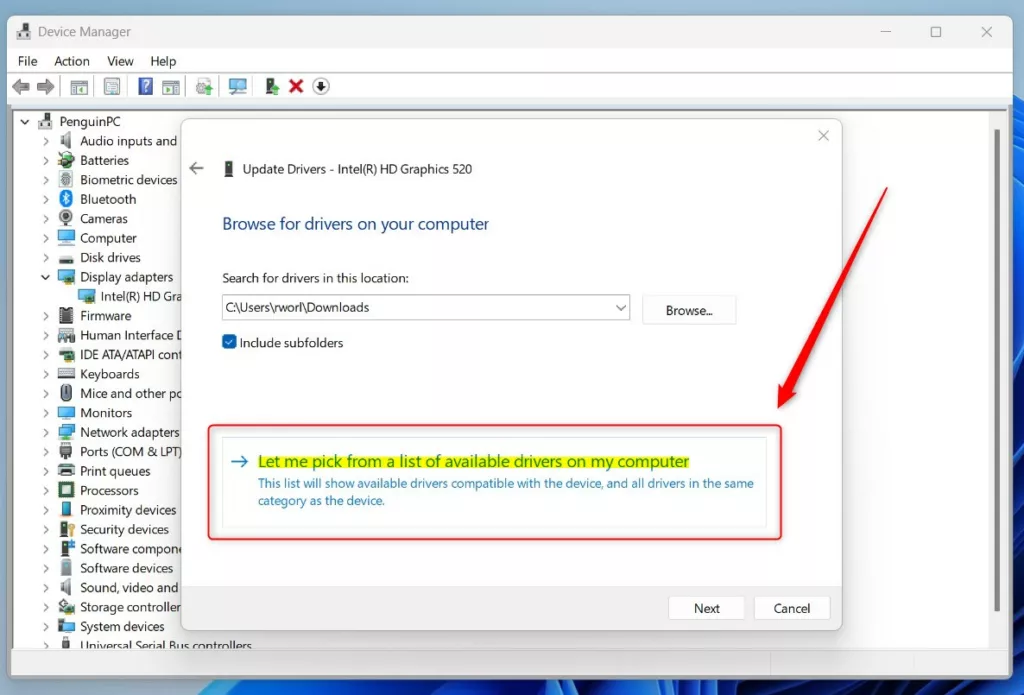Click the Cancel button

792,608
